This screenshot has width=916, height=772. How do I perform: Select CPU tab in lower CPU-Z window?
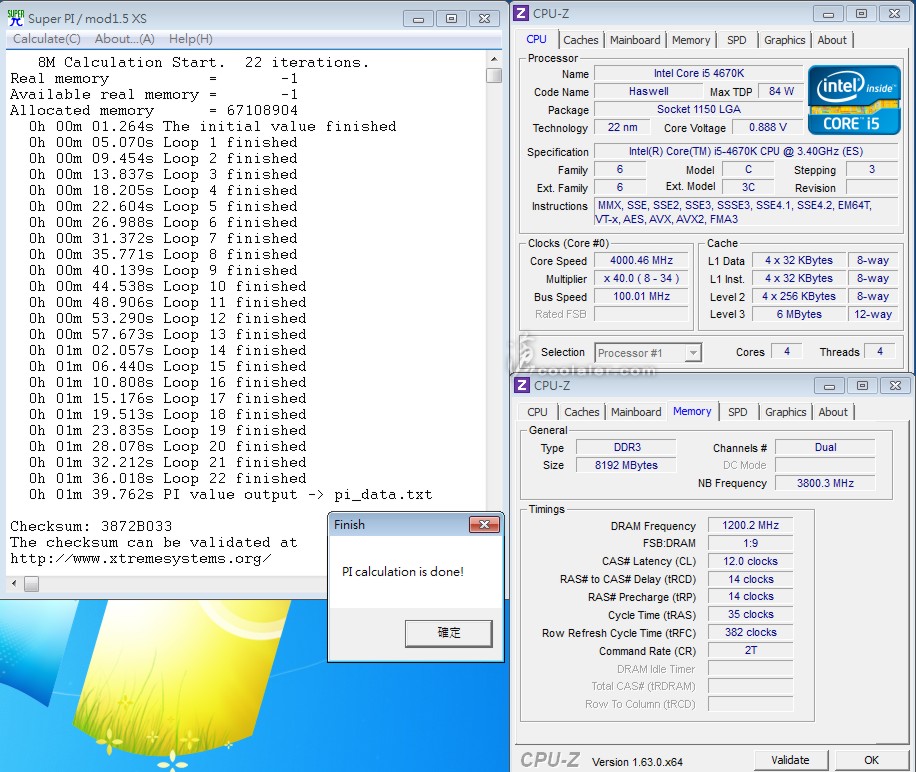coord(537,412)
